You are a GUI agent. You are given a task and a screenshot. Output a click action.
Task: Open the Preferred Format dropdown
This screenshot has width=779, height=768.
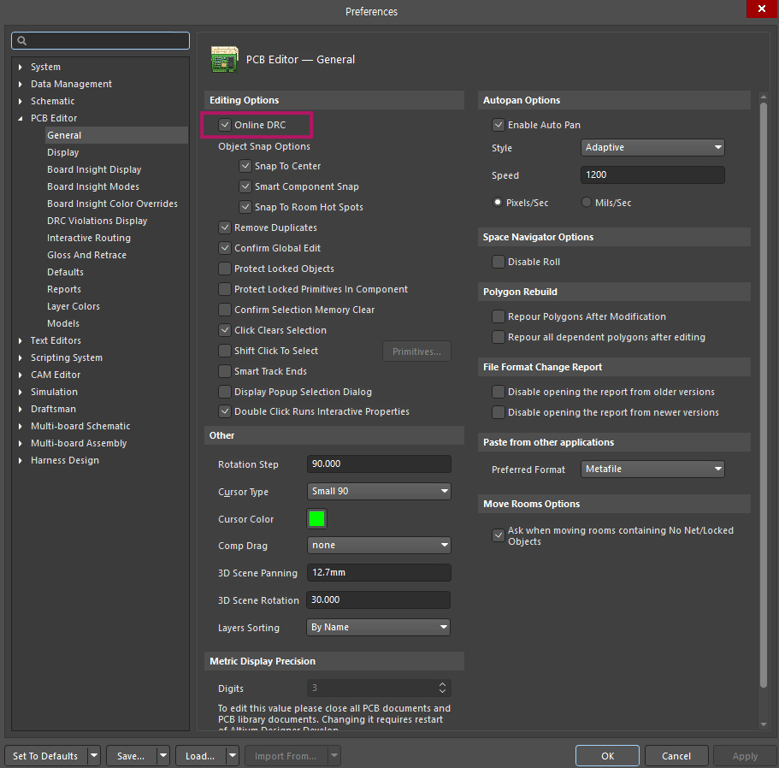coord(652,468)
